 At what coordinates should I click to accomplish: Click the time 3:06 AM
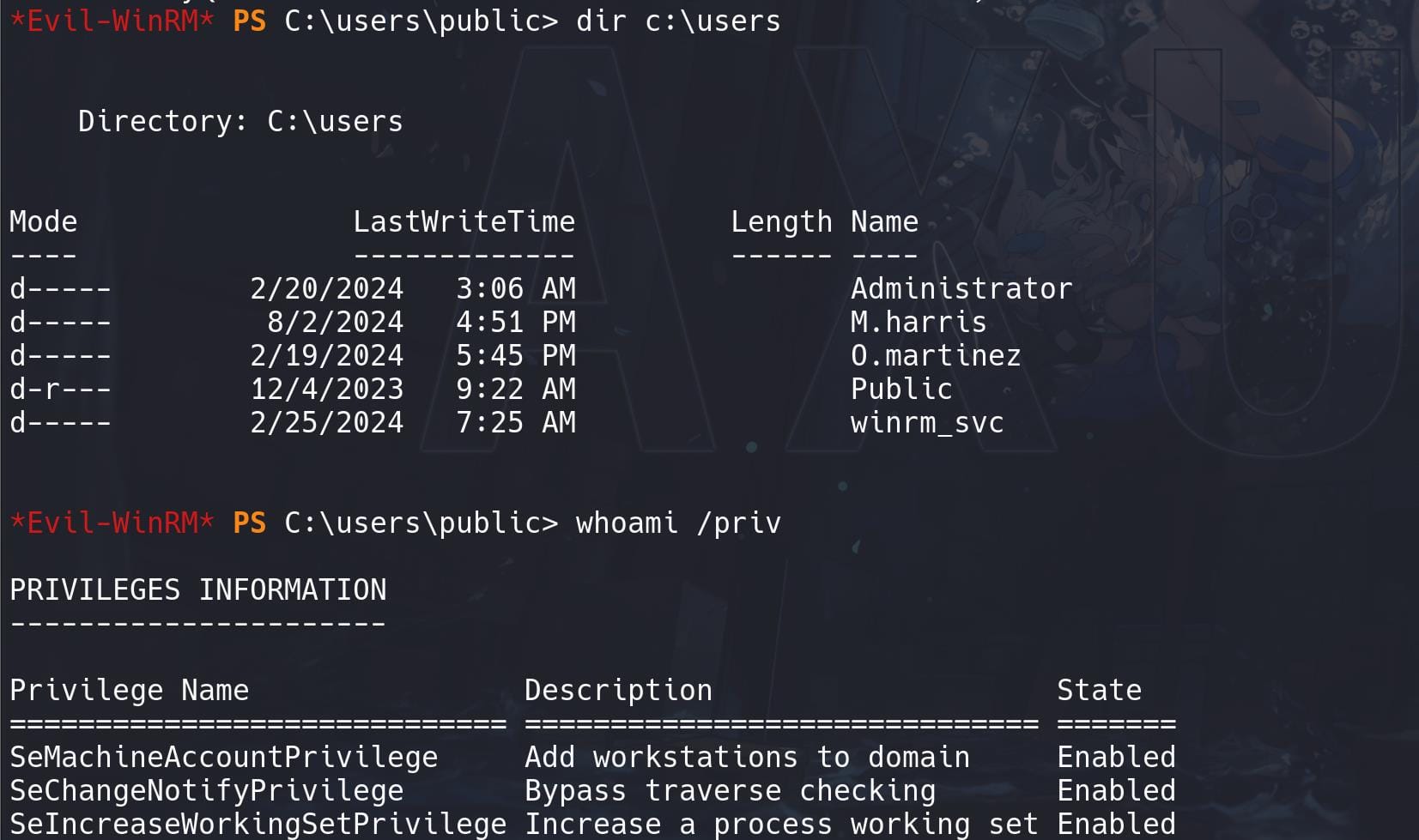516,288
